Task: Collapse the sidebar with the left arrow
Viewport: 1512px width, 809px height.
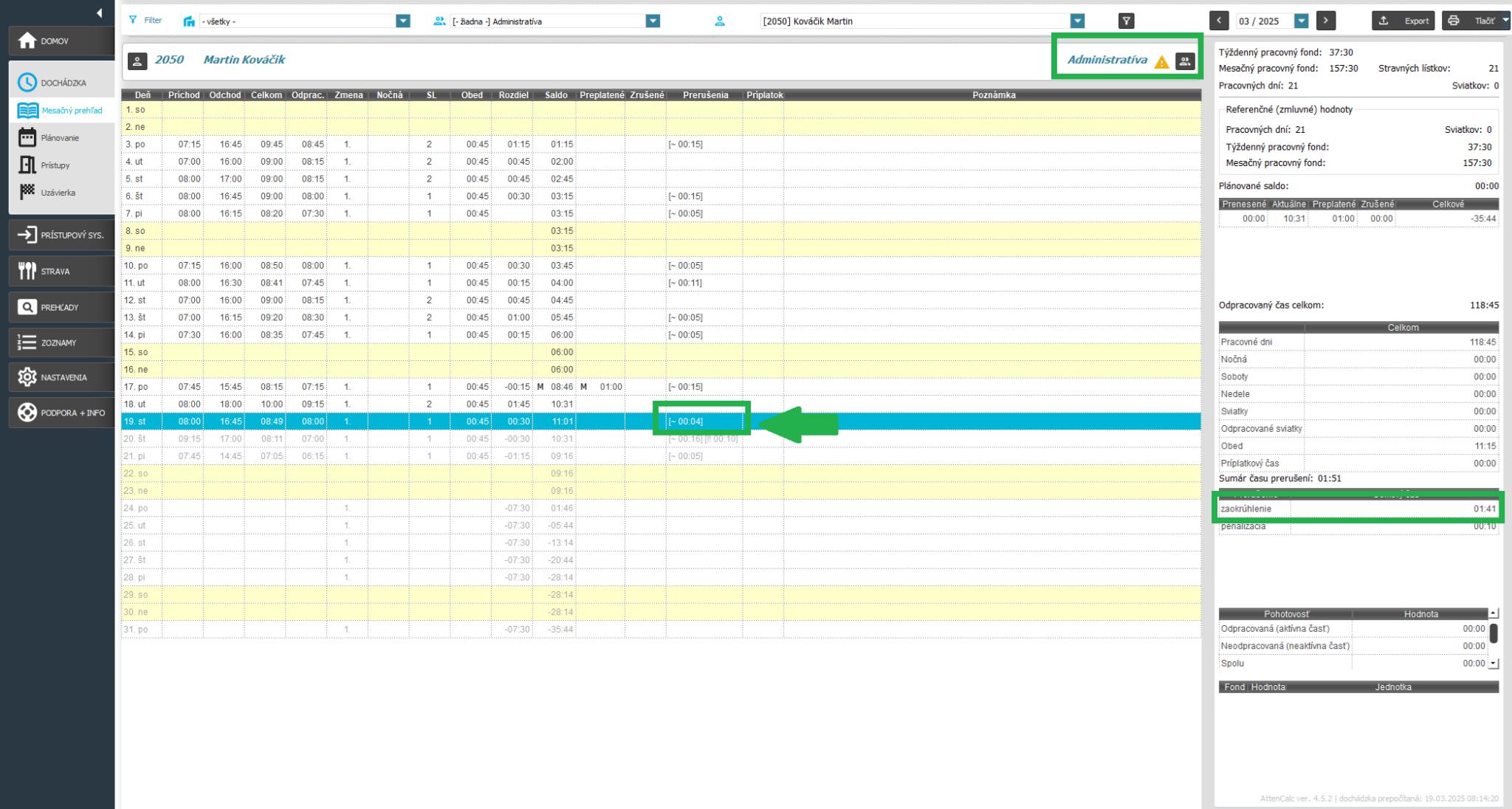Action: 99,13
